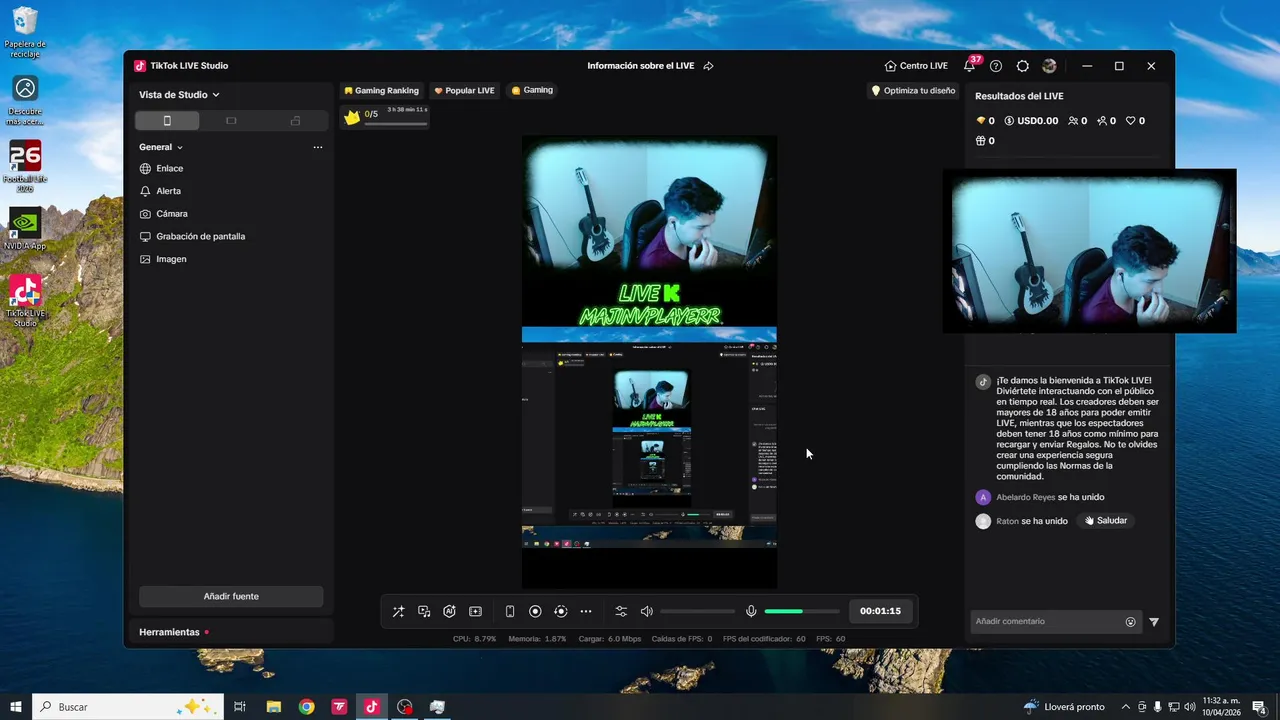Click the gift box count icon

point(985,141)
